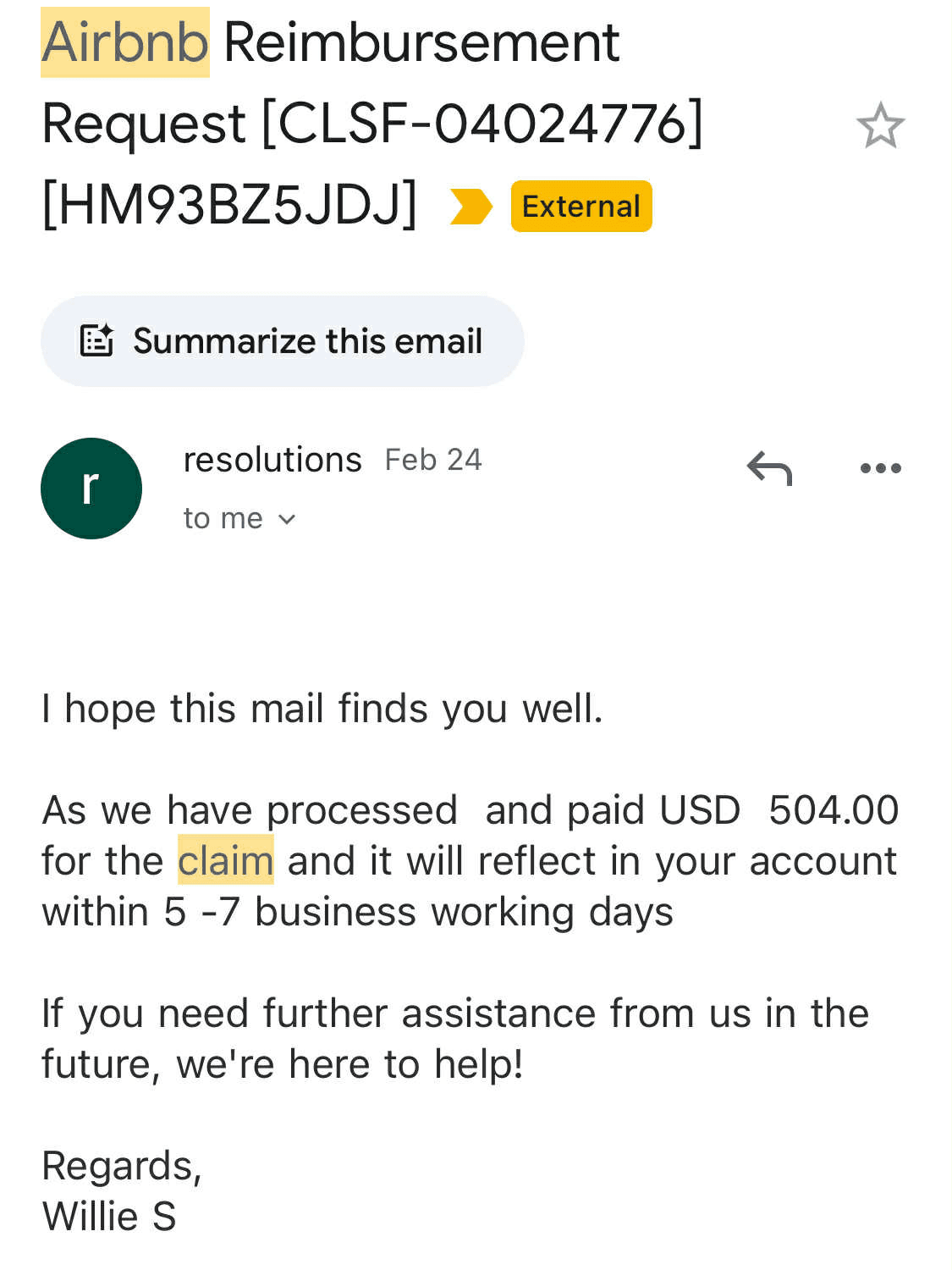Click the sparkle summary icon
The image size is (952, 1270).
(x=96, y=340)
